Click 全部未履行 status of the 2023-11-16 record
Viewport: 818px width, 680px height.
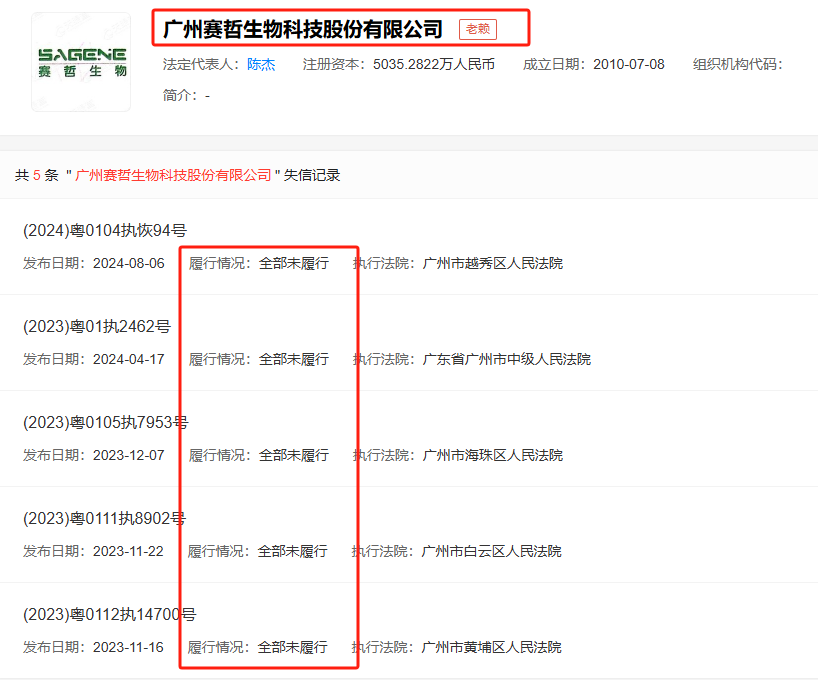pyautogui.click(x=292, y=648)
